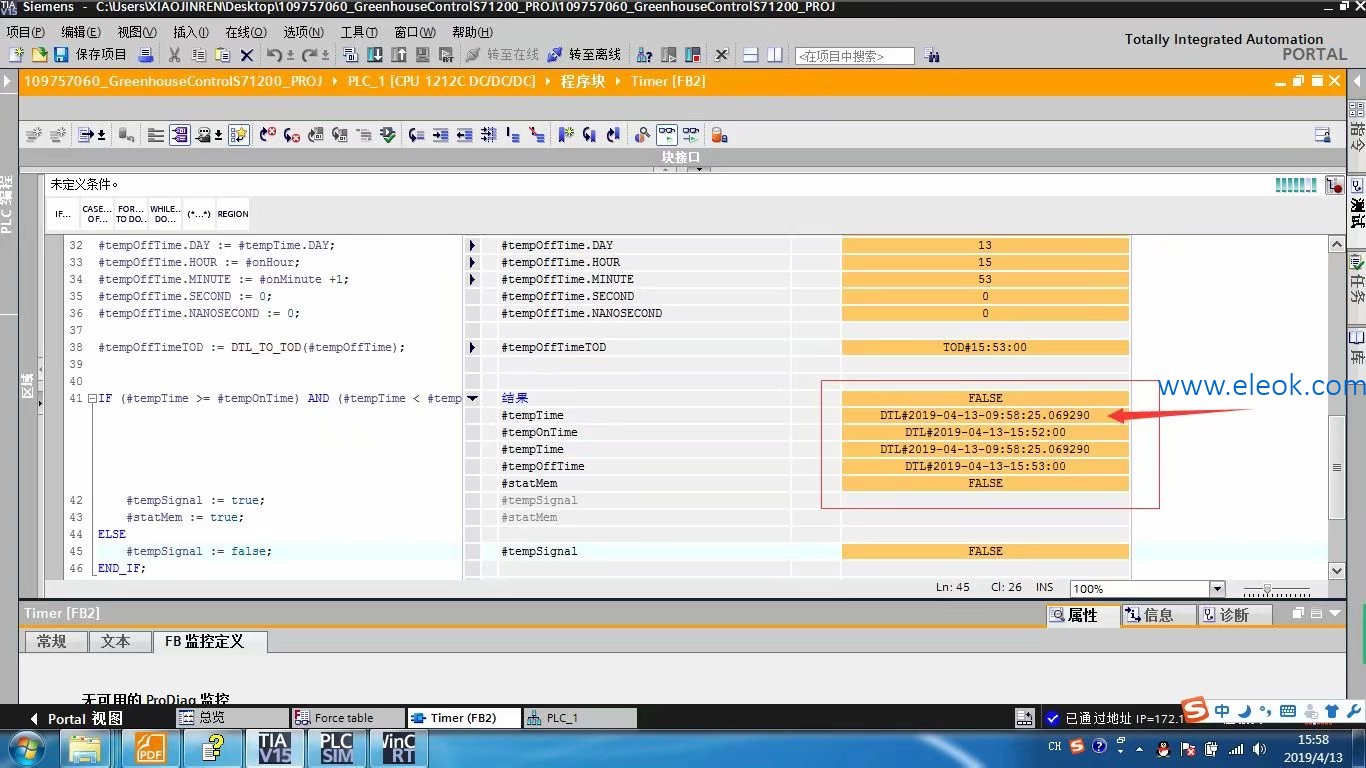Paste using the clipboard toolbar icon
This screenshot has width=1366, height=768.
222,55
